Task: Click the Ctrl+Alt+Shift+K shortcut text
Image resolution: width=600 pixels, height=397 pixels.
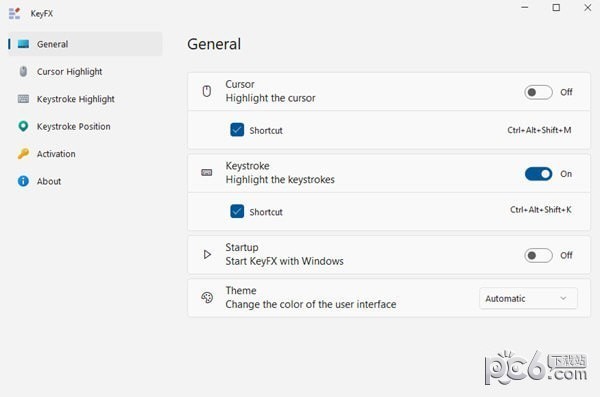Action: [x=541, y=210]
